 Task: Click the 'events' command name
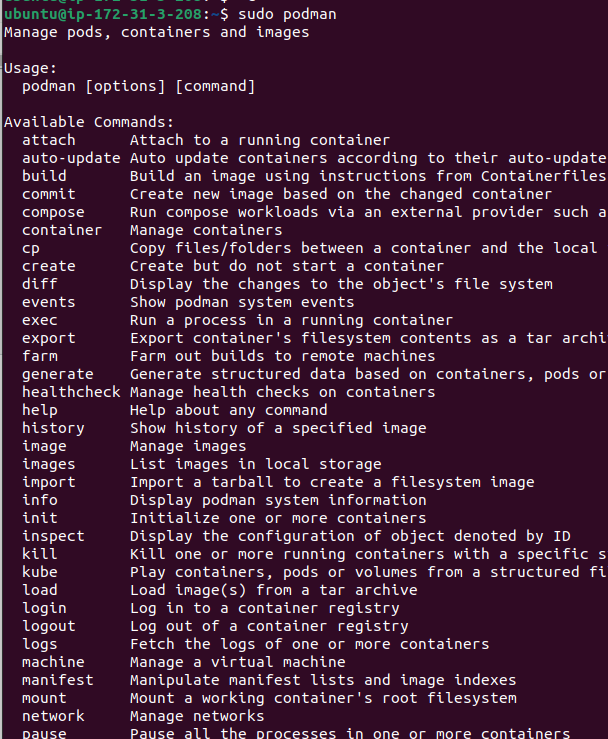pyautogui.click(x=49, y=302)
